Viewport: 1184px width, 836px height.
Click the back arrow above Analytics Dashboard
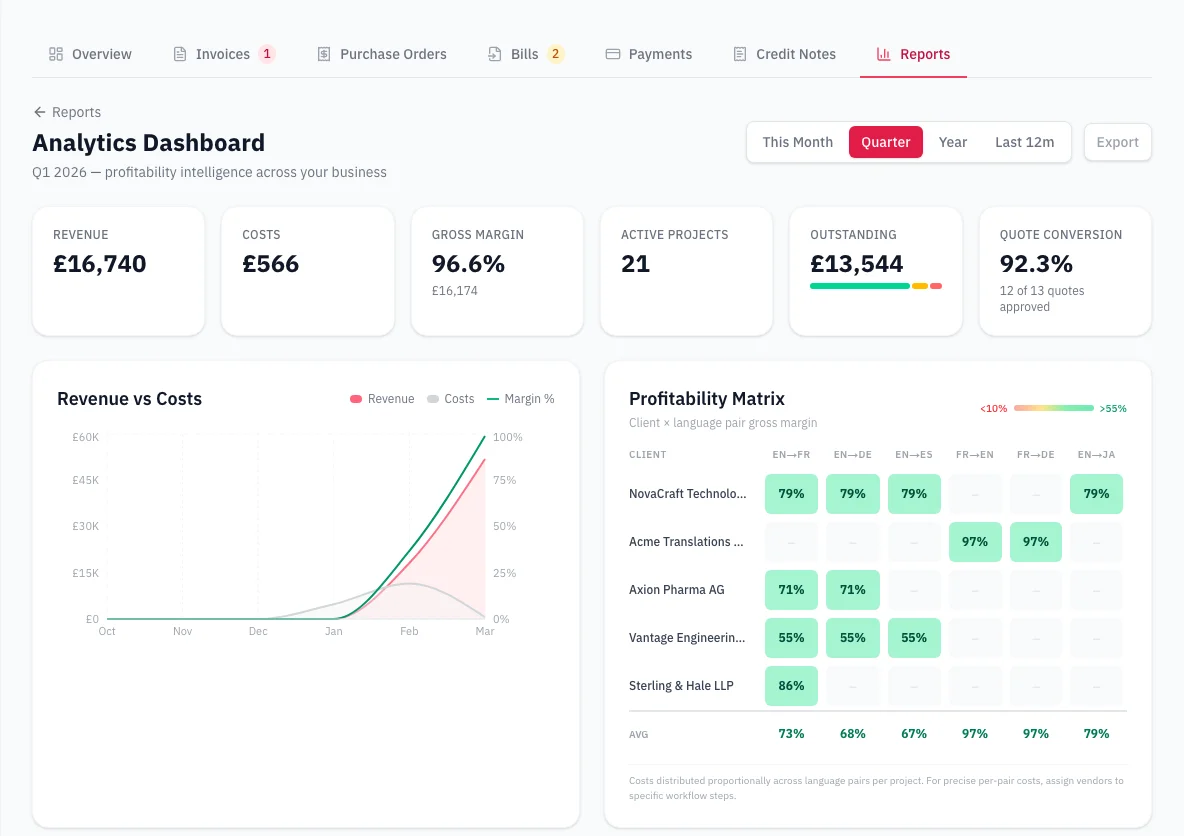click(39, 112)
